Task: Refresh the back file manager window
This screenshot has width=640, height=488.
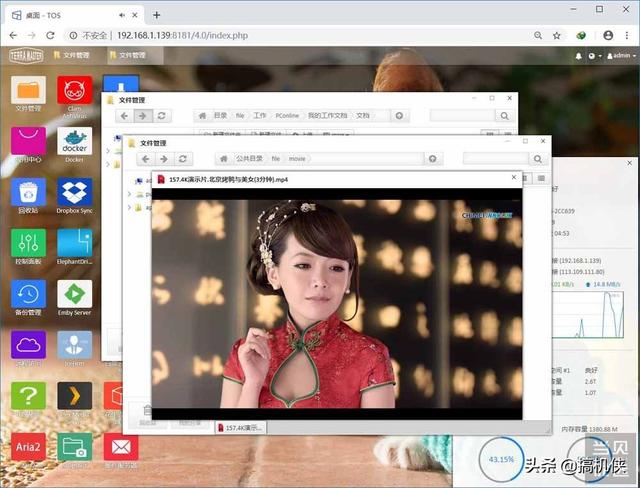Action: 162,116
